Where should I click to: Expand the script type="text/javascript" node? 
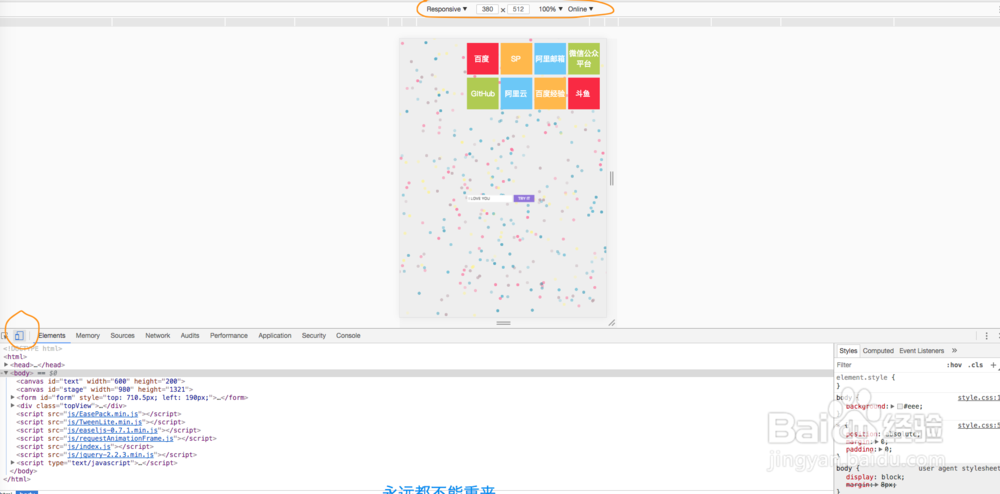[x=13, y=463]
